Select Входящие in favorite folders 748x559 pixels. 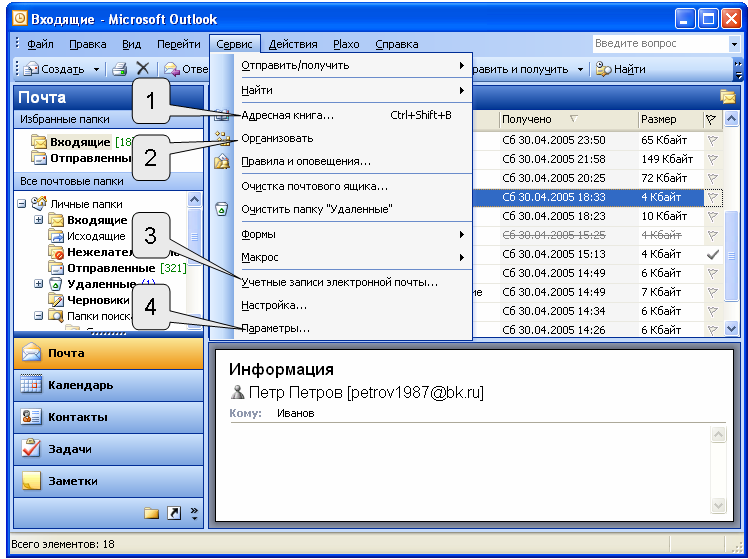(80, 142)
